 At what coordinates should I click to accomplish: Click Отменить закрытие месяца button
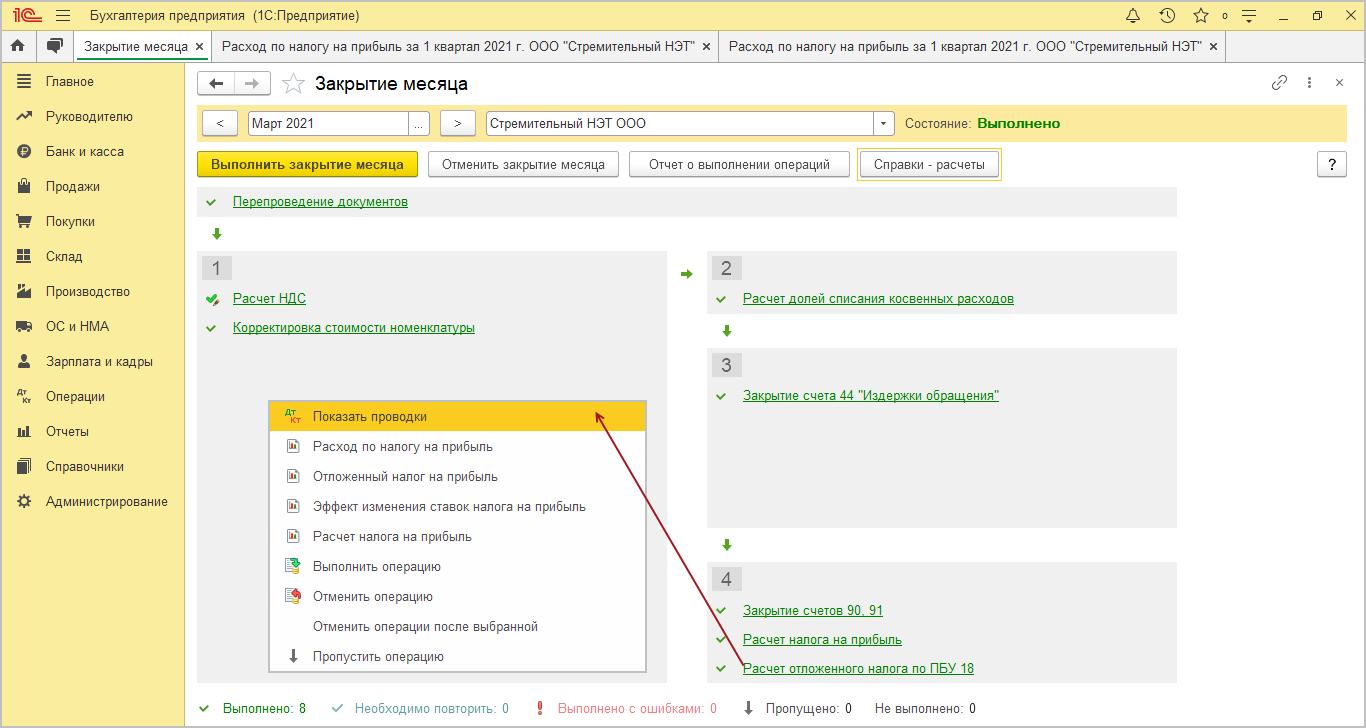point(523,164)
